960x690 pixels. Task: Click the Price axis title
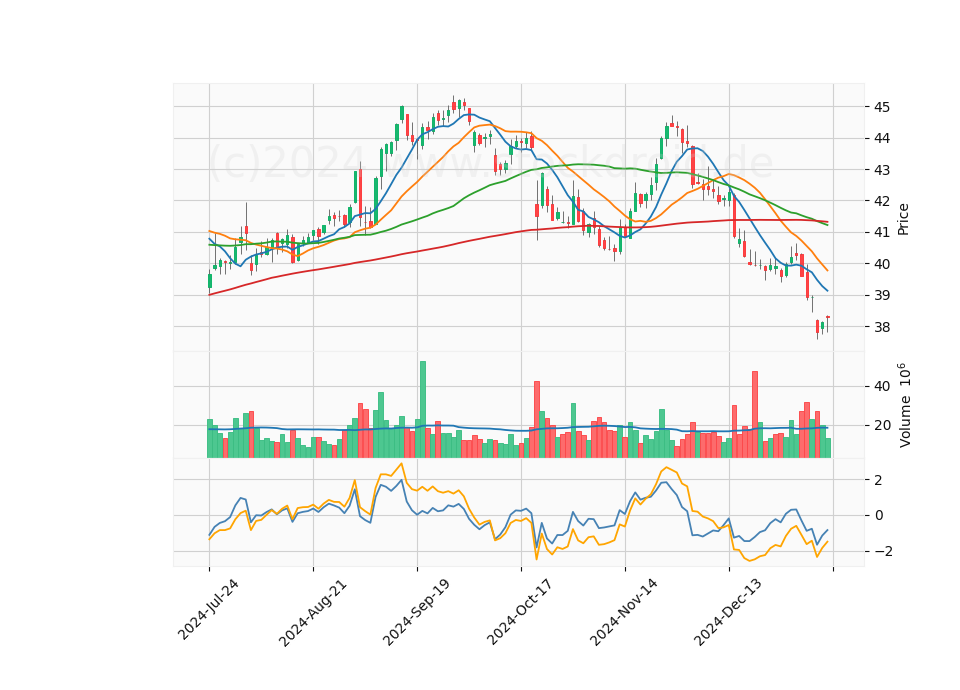coord(903,219)
